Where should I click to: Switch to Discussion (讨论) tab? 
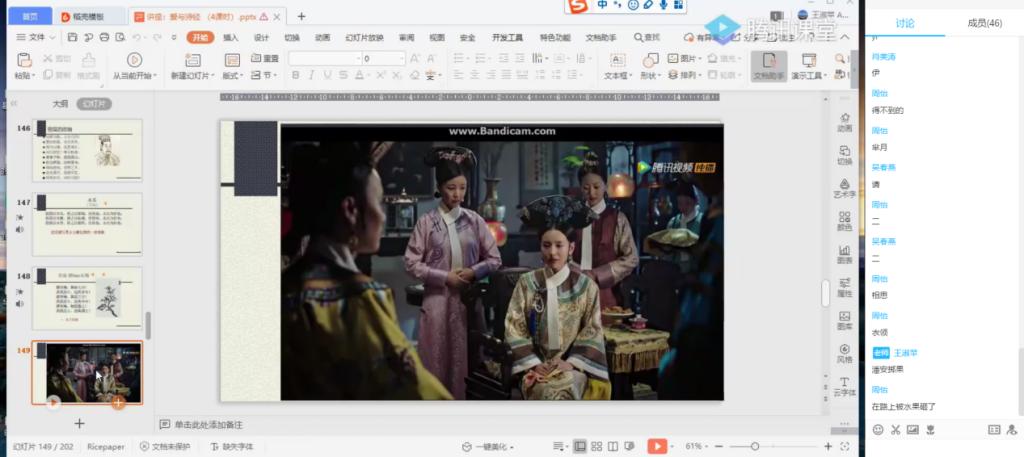(x=905, y=24)
